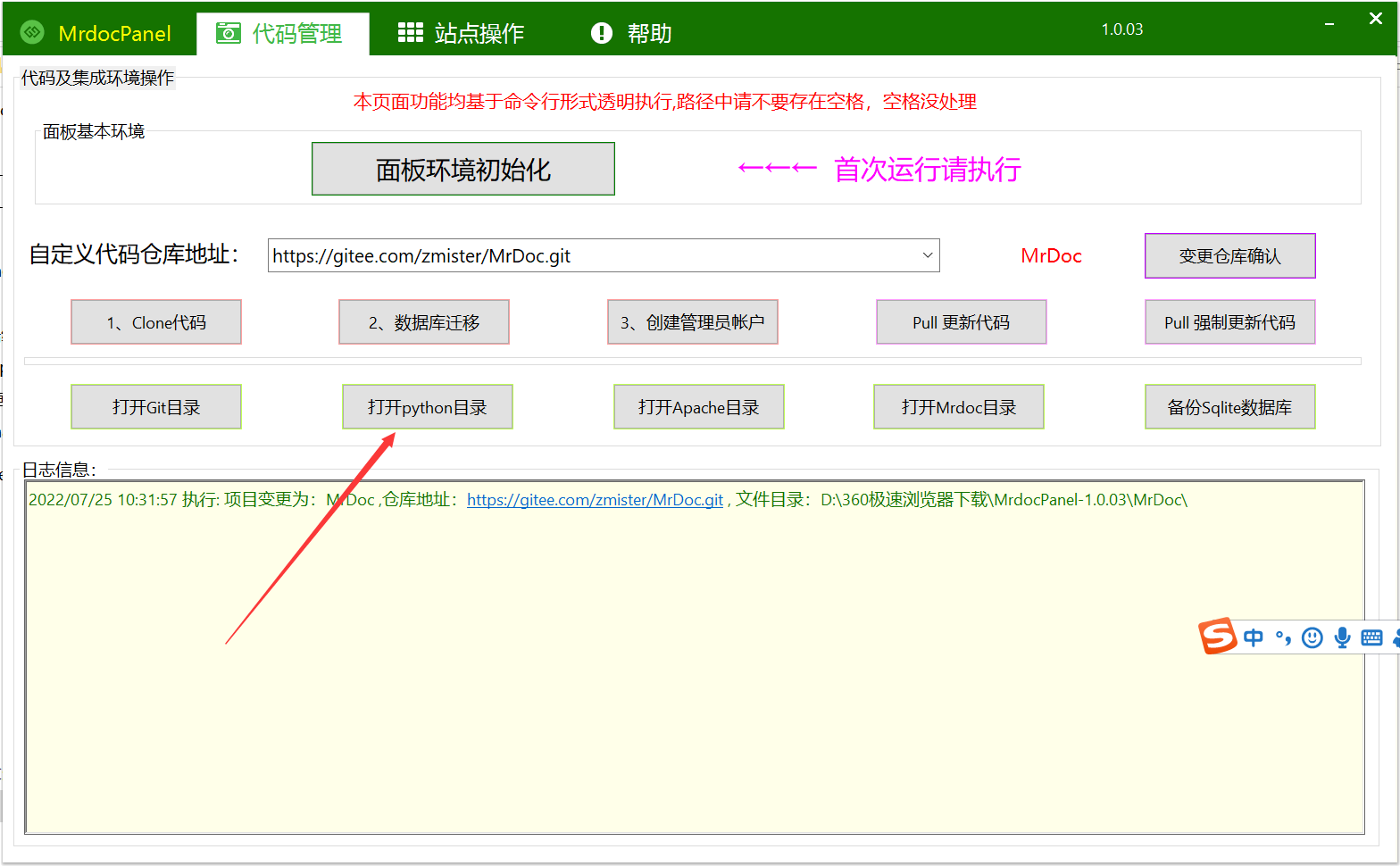Click the 1、Clone代码 button
The height and width of the screenshot is (866, 1400).
(x=156, y=322)
